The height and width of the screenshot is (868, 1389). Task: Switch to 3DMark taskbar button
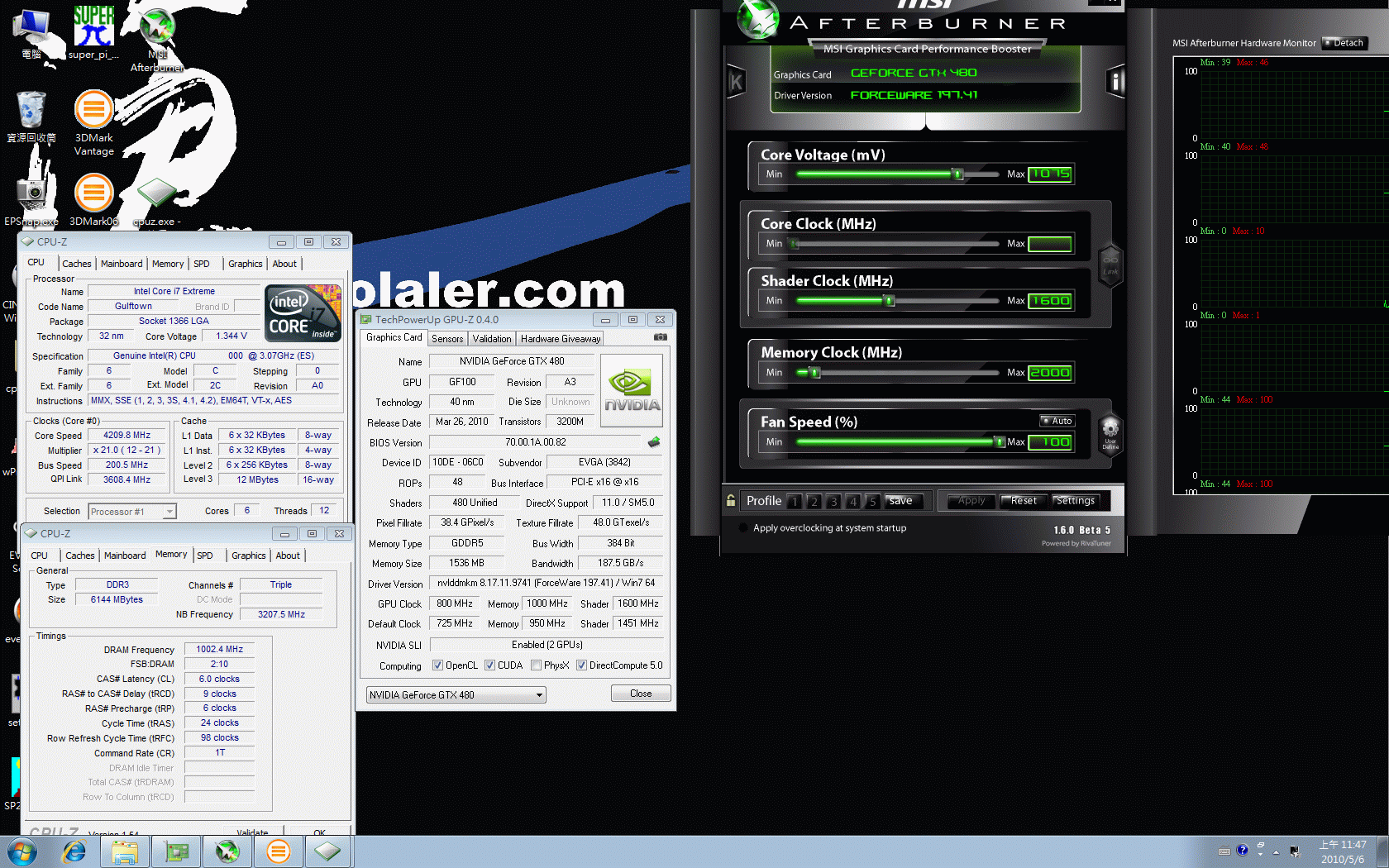(x=279, y=851)
